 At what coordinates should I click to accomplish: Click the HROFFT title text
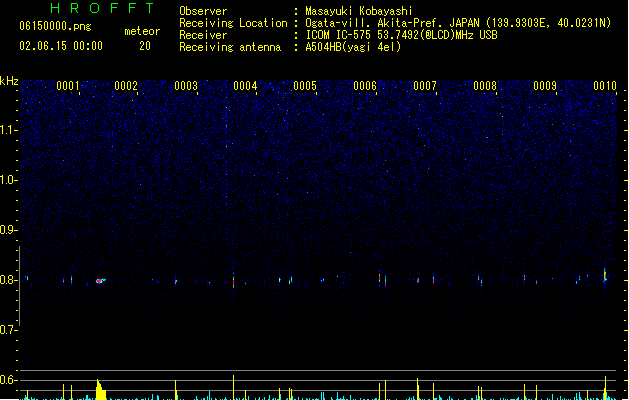102,8
